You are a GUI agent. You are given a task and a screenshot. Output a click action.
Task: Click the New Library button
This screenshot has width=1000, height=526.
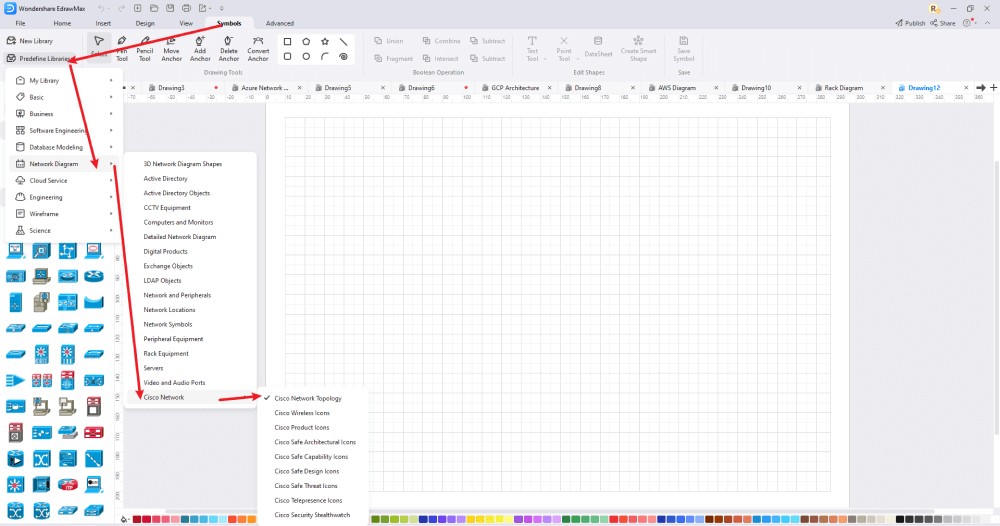click(x=30, y=41)
